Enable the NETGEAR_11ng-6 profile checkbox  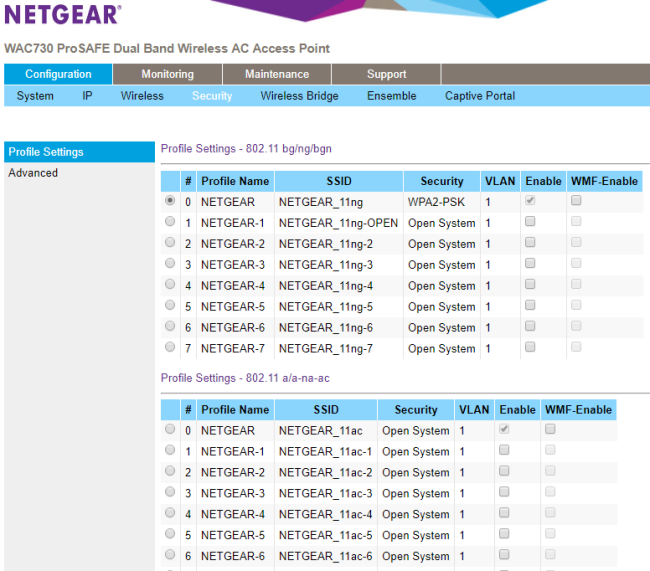(530, 326)
